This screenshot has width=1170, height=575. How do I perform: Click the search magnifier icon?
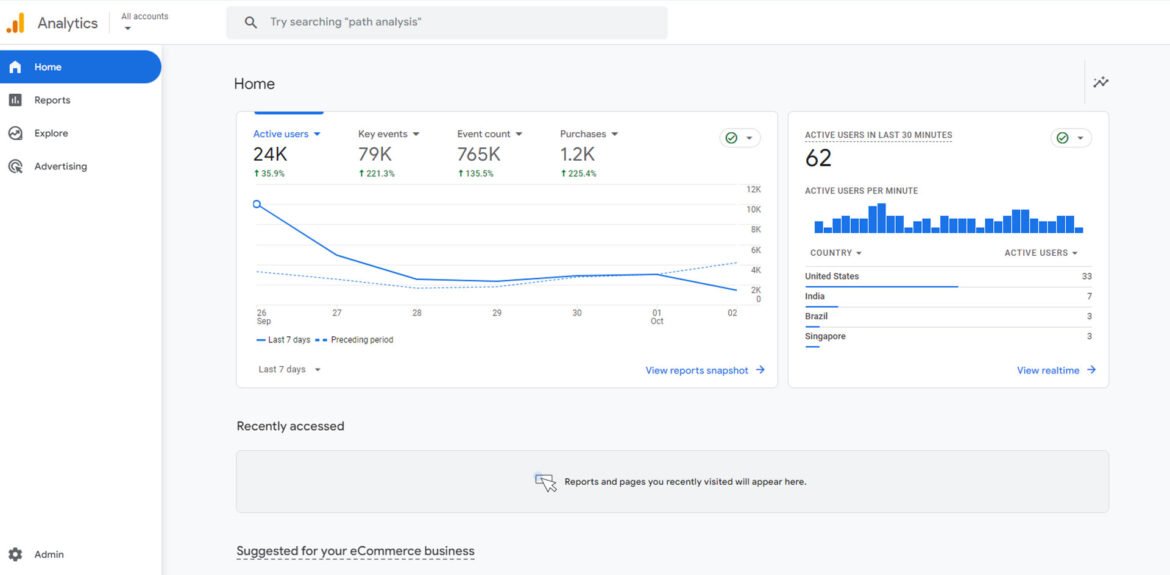point(251,22)
